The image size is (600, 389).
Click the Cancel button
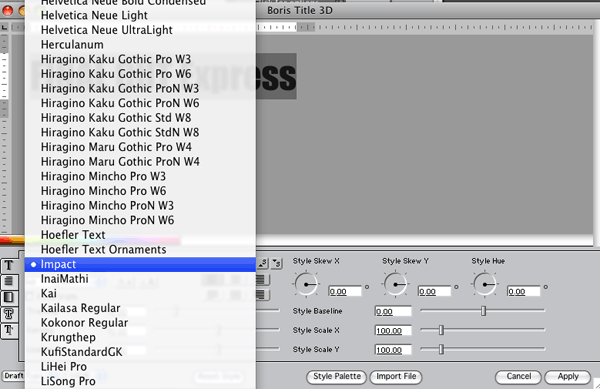click(x=518, y=377)
